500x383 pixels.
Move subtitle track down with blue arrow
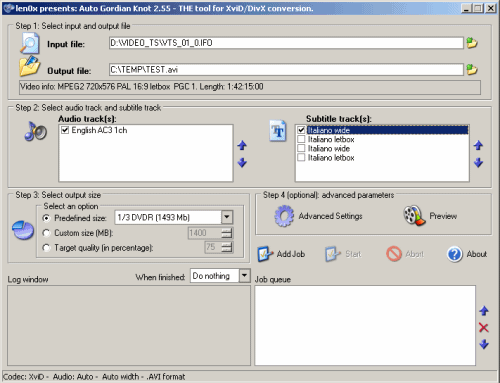point(478,163)
